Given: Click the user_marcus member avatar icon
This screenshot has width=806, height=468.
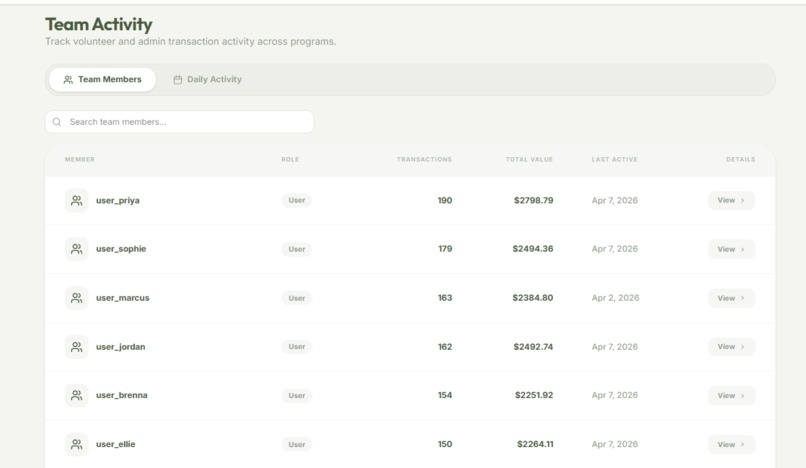Looking at the screenshot, I should (77, 298).
